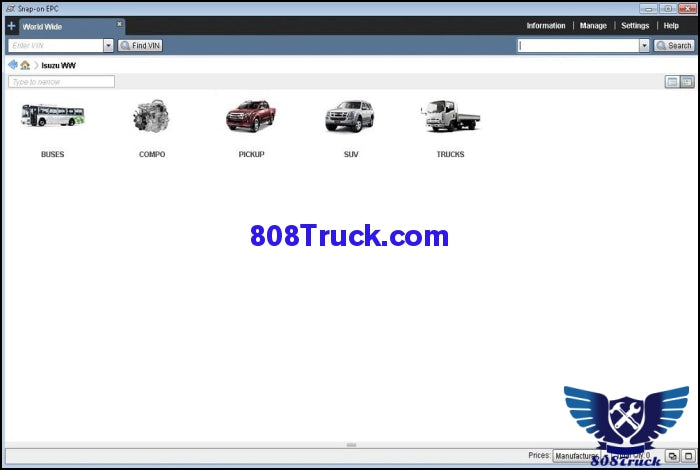This screenshot has width=700, height=470.
Task: Close the World Wide tab
Action: [119, 23]
